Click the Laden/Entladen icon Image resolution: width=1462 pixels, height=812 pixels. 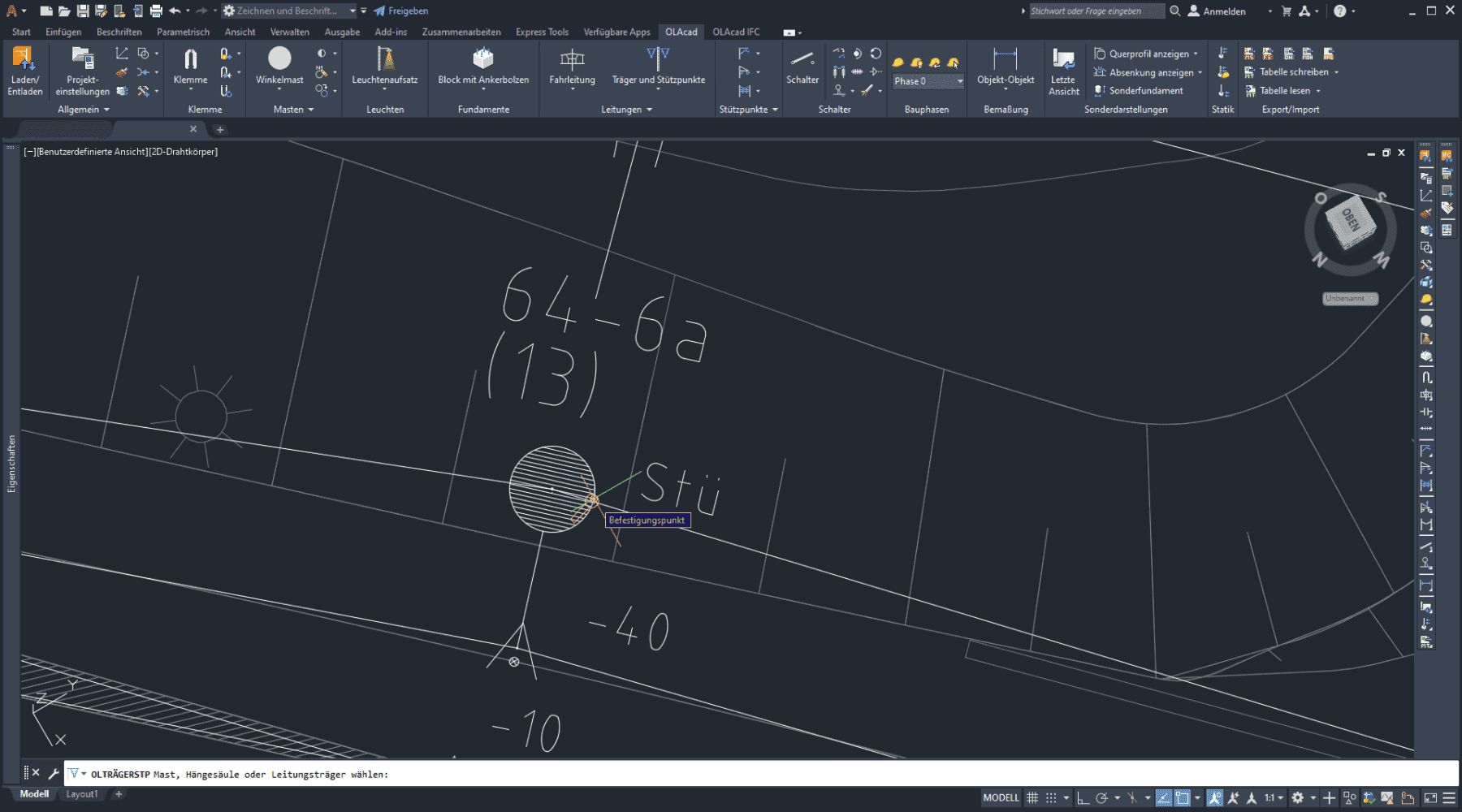[x=24, y=59]
